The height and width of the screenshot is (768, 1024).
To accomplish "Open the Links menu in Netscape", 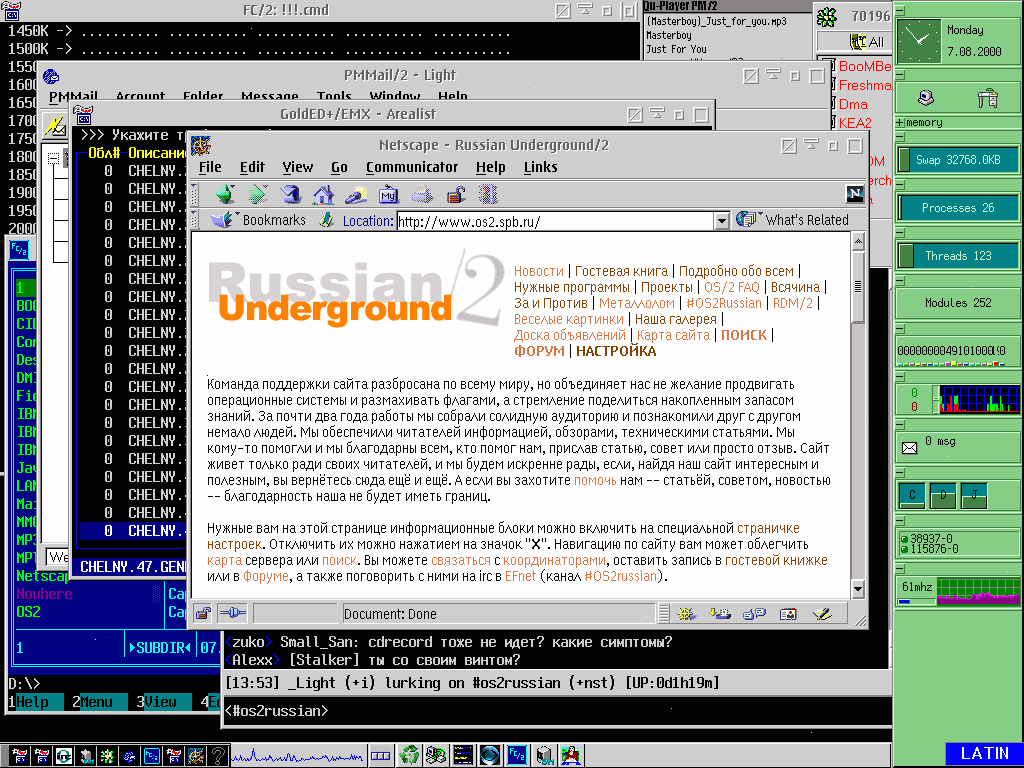I will pyautogui.click(x=541, y=167).
